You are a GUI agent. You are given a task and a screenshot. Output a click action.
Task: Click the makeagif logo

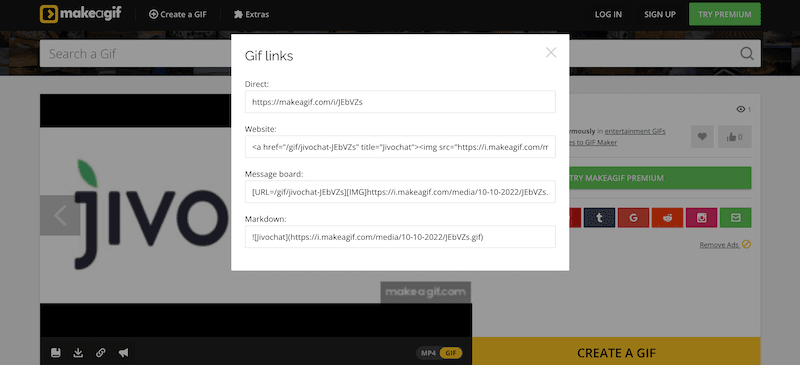point(81,14)
